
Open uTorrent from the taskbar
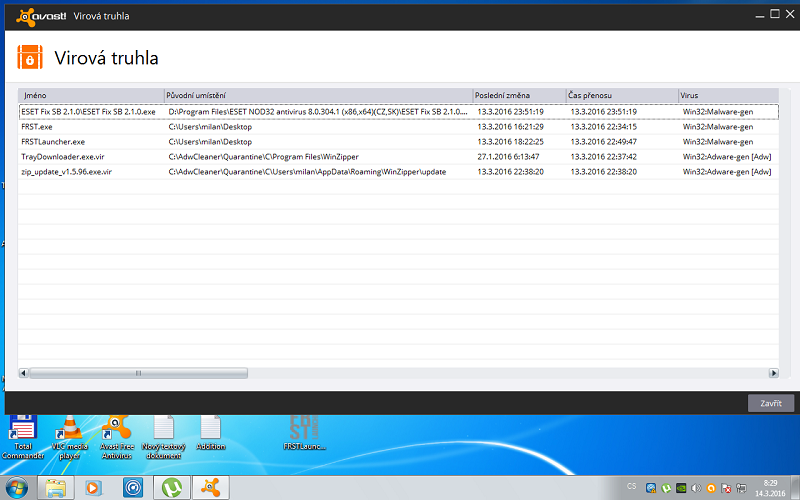(171, 487)
